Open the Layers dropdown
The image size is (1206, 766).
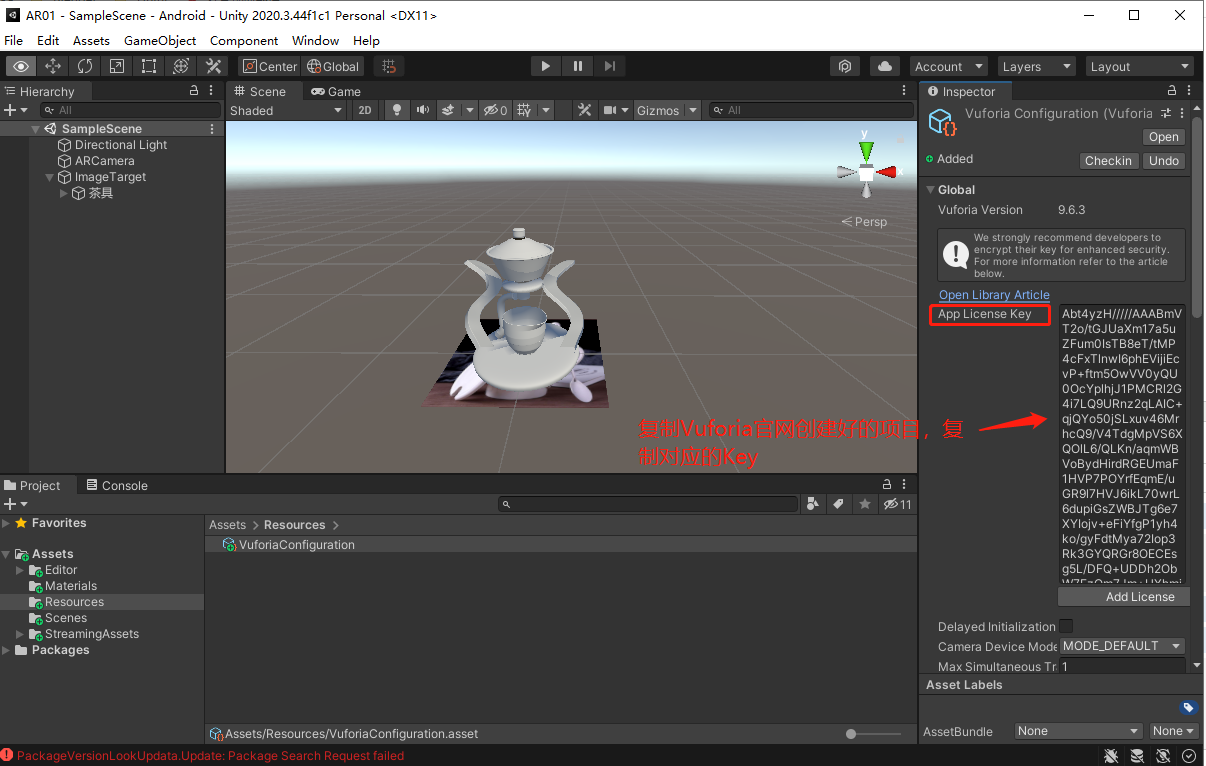click(1037, 66)
